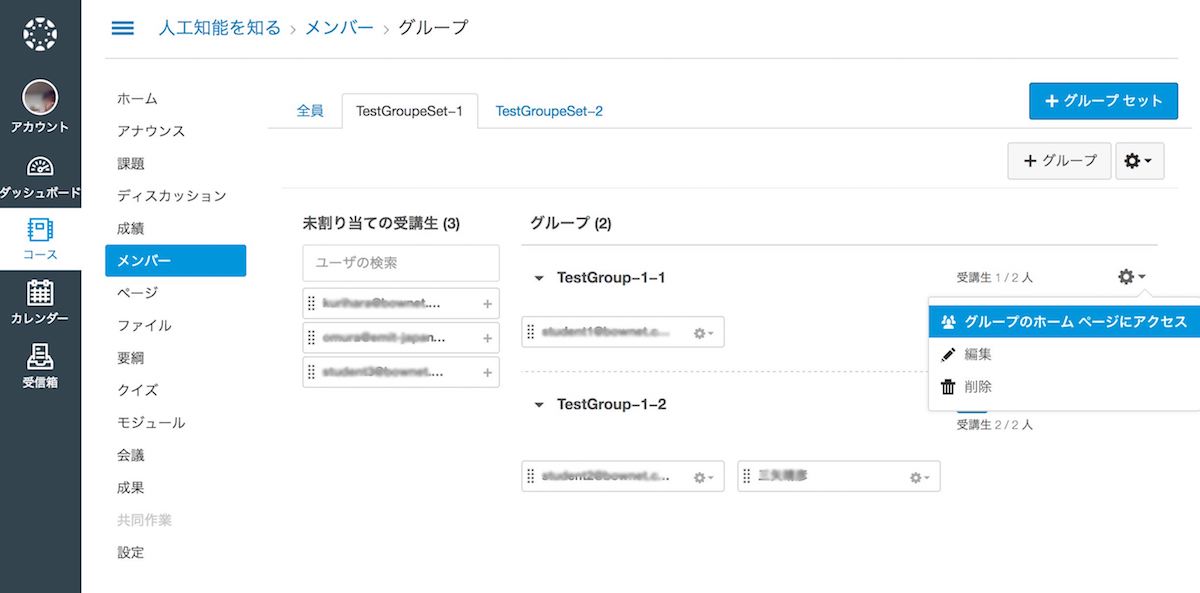Screen dimensions: 1200x593
Task: Click the user search (ユーザの検索) field
Action: (x=400, y=263)
